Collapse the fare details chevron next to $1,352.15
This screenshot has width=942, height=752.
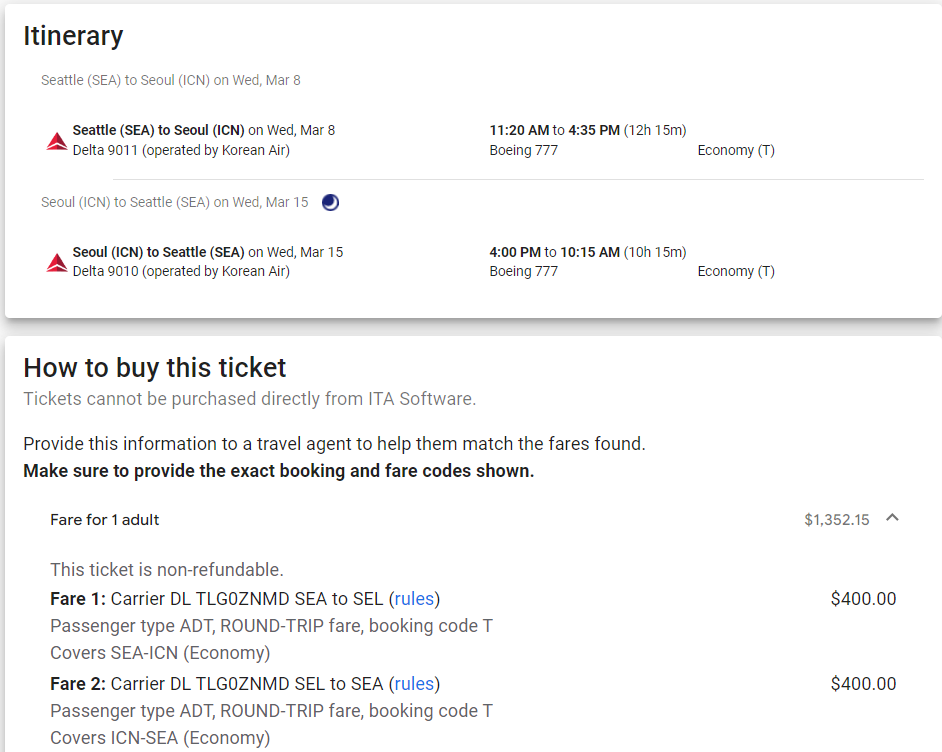(x=893, y=518)
